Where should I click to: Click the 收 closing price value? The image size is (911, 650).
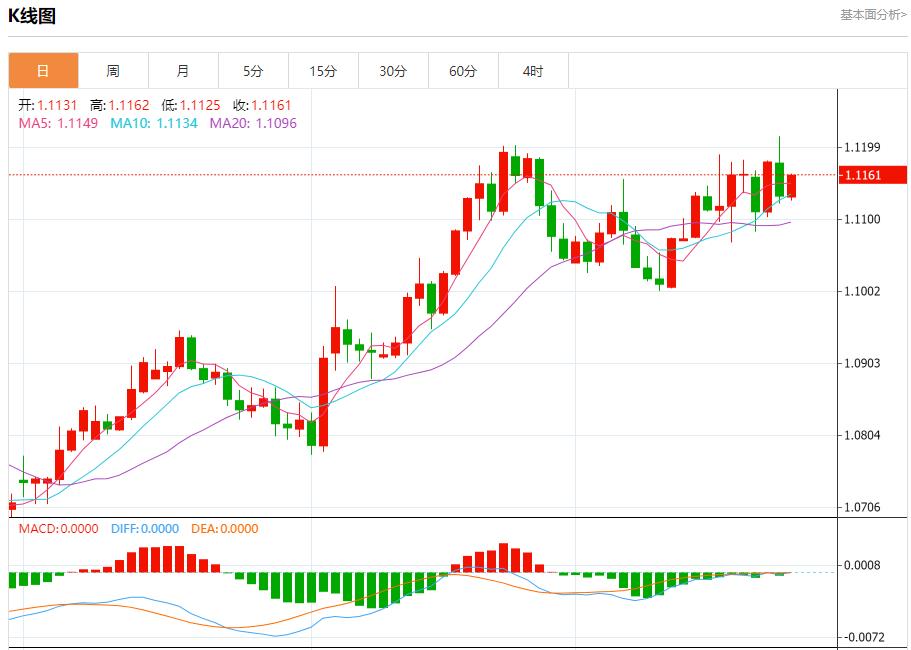pos(262,105)
